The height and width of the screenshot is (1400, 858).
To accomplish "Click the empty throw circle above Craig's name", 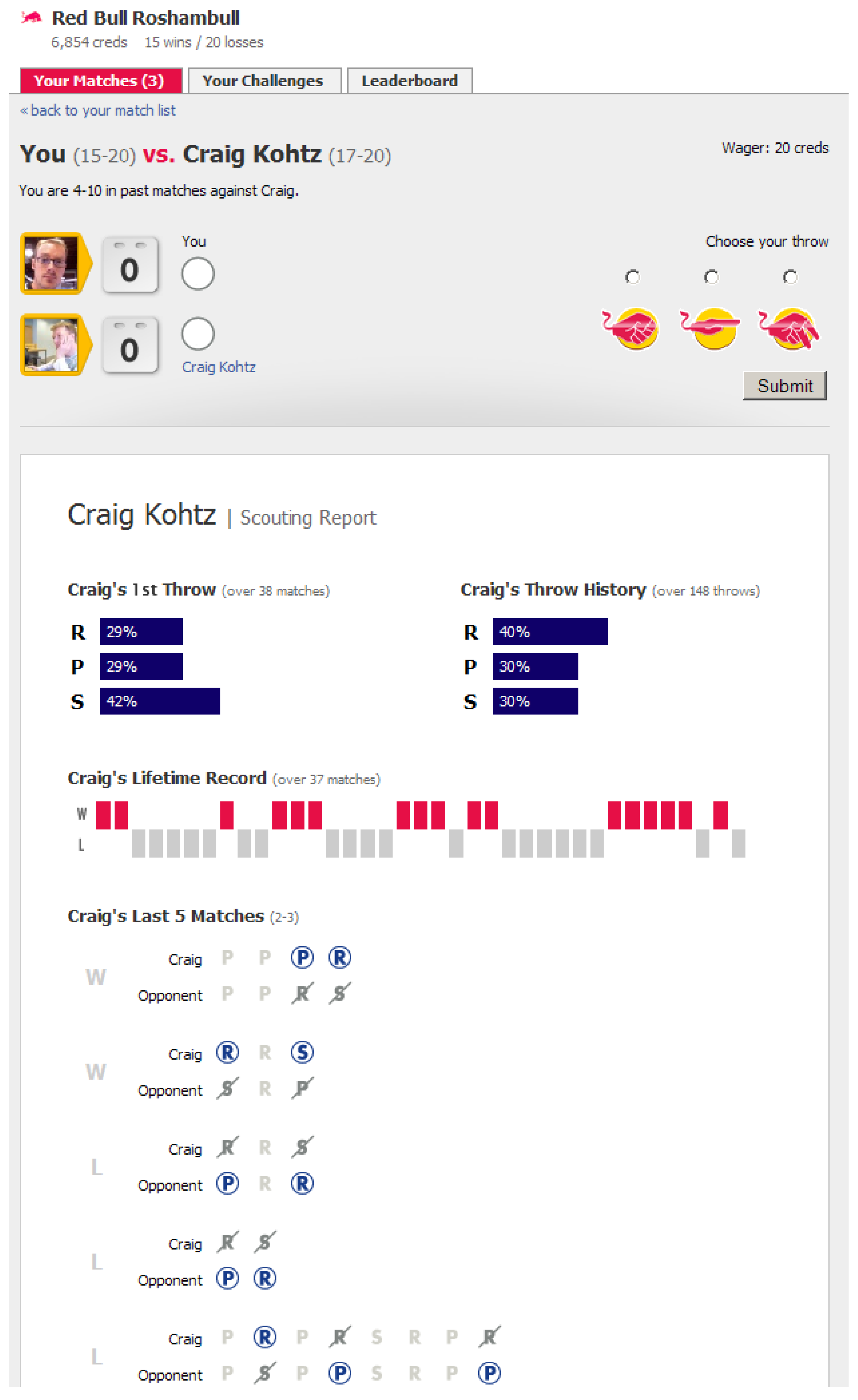I will coord(198,333).
